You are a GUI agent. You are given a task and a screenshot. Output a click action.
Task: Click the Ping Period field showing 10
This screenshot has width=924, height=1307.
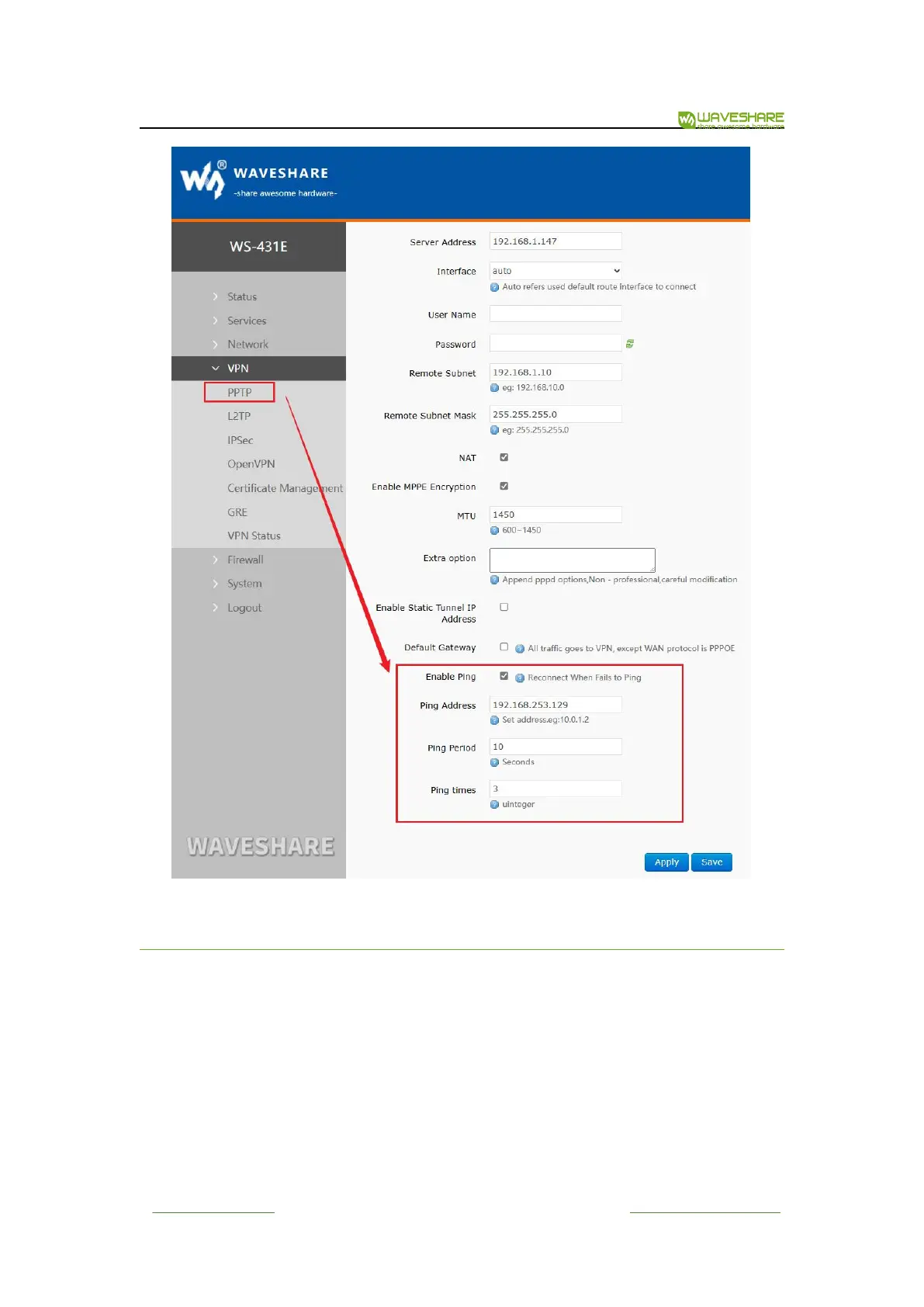555,747
